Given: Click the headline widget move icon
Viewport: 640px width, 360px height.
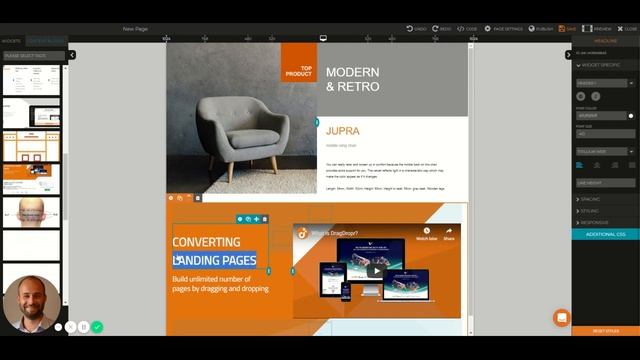Looking at the screenshot, I should [256, 219].
